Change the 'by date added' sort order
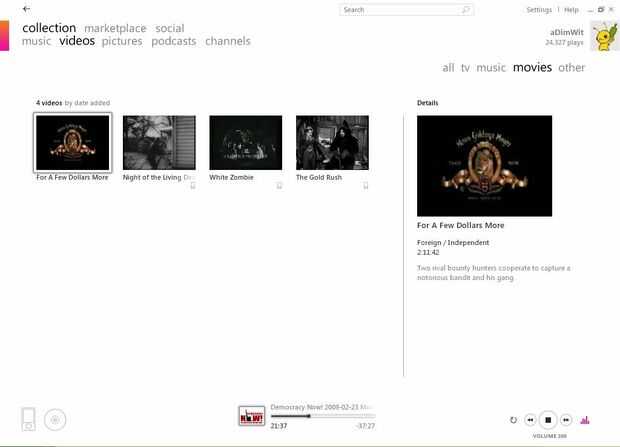Image resolution: width=620 pixels, height=447 pixels. point(87,103)
